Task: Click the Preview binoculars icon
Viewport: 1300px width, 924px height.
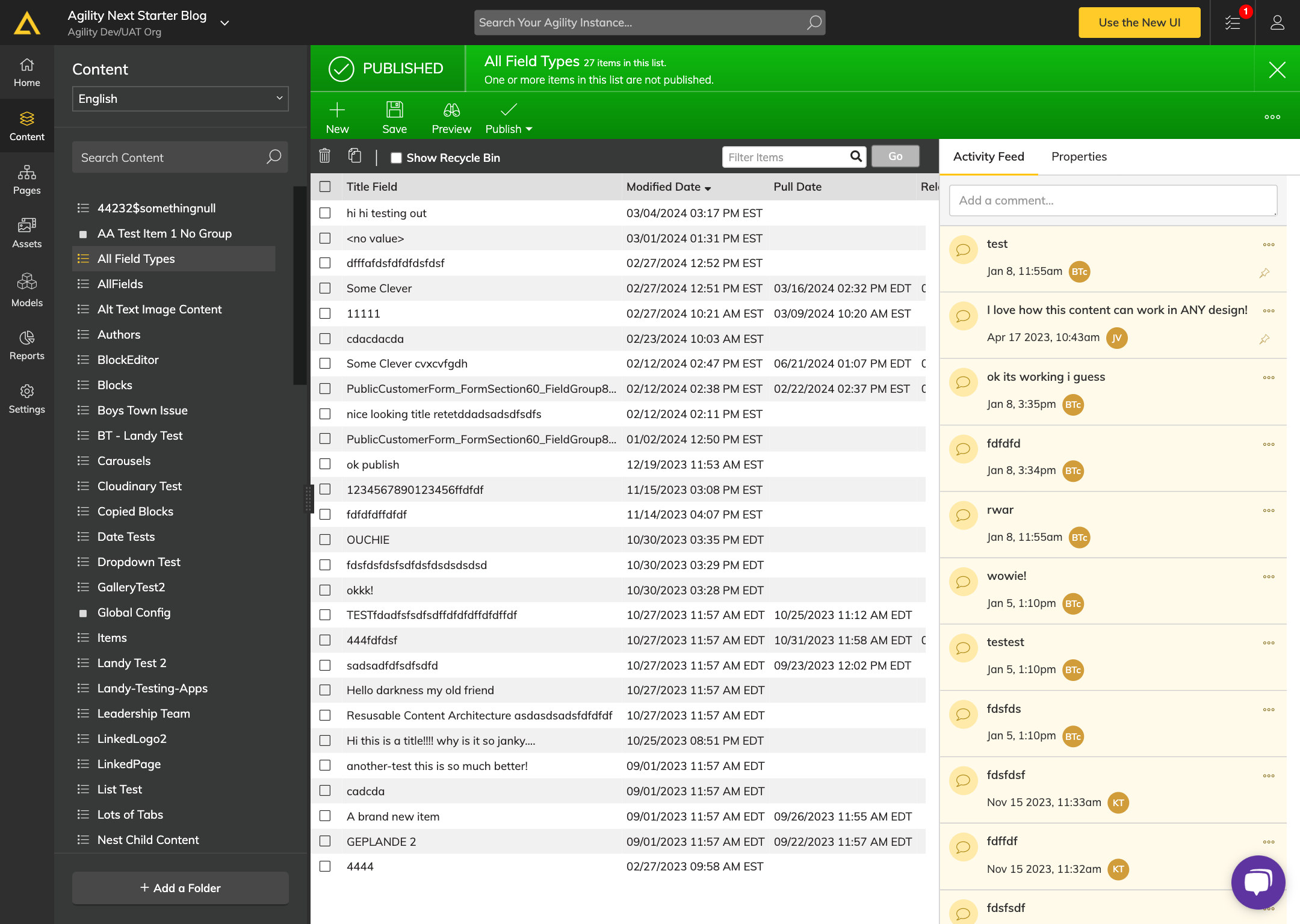Action: (451, 110)
